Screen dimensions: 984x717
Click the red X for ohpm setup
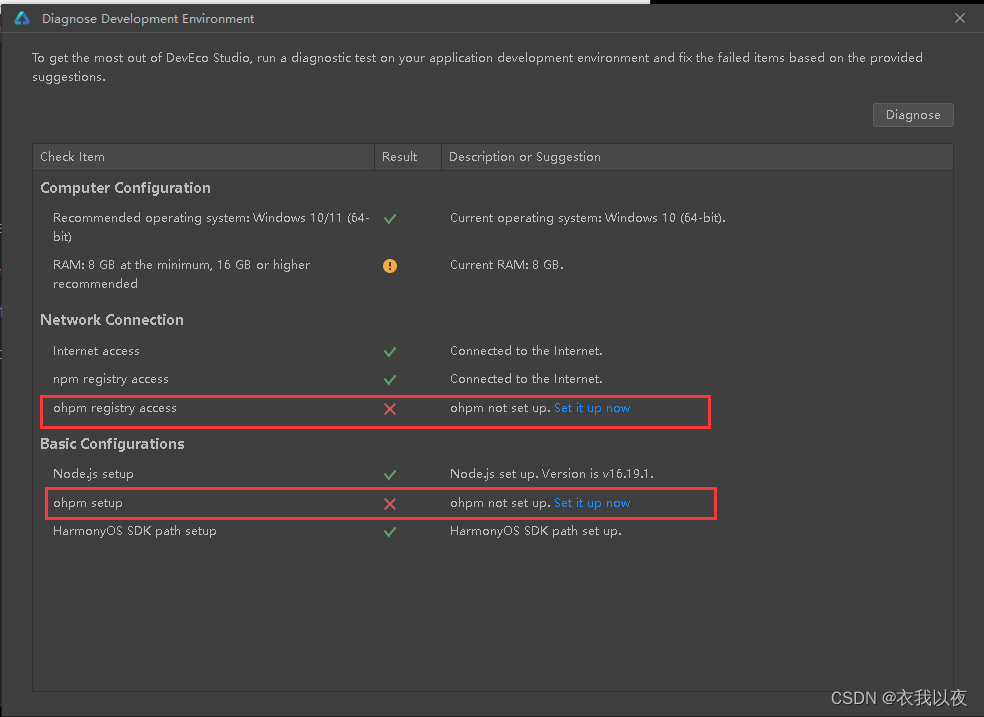(x=390, y=504)
